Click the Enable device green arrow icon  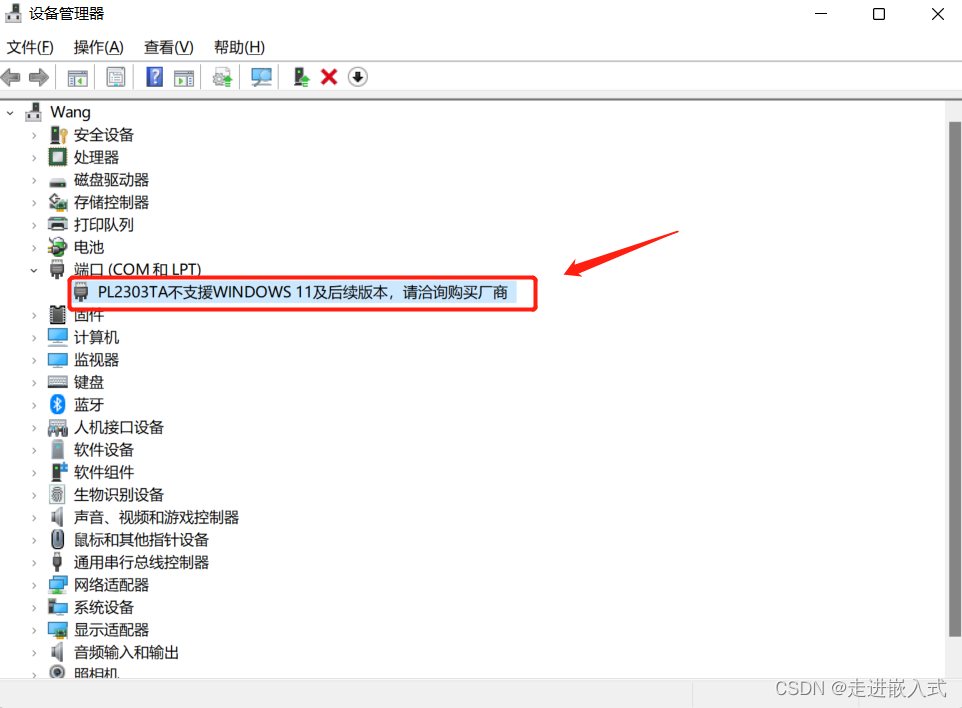point(301,77)
